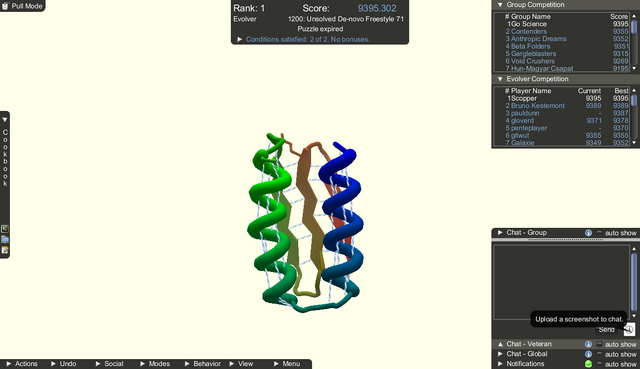Click the dotted chat panel resize handle

point(565,240)
